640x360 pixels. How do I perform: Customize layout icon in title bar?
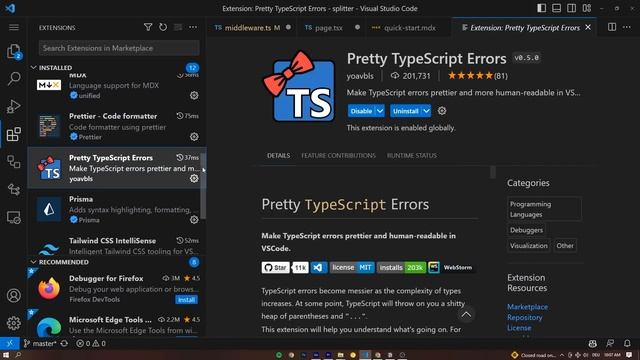587,8
